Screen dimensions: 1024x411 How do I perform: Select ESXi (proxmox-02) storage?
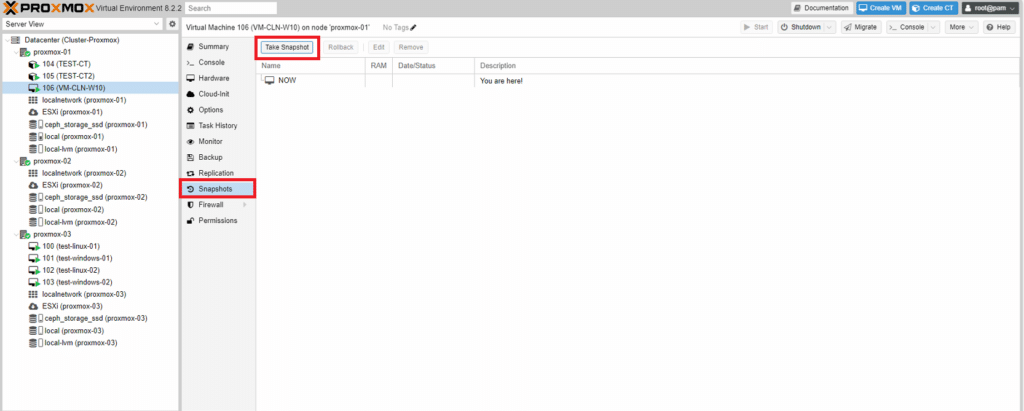pyautogui.click(x=74, y=185)
